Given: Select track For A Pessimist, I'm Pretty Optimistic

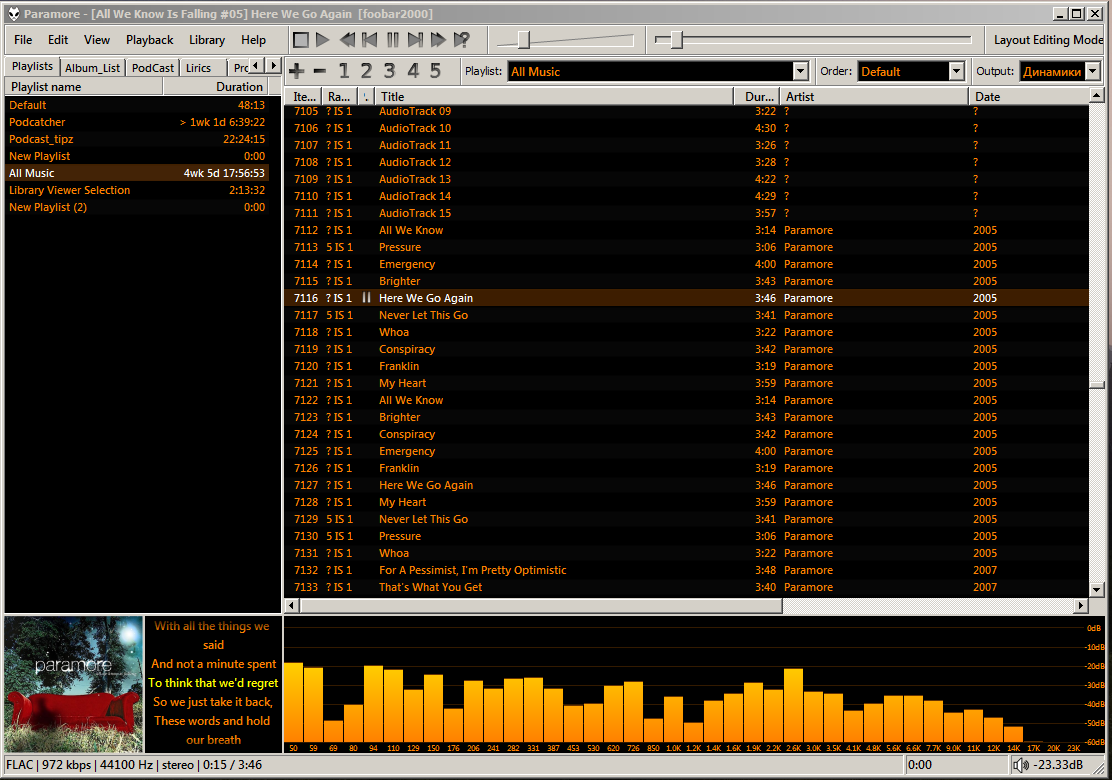Looking at the screenshot, I should click(x=686, y=570).
